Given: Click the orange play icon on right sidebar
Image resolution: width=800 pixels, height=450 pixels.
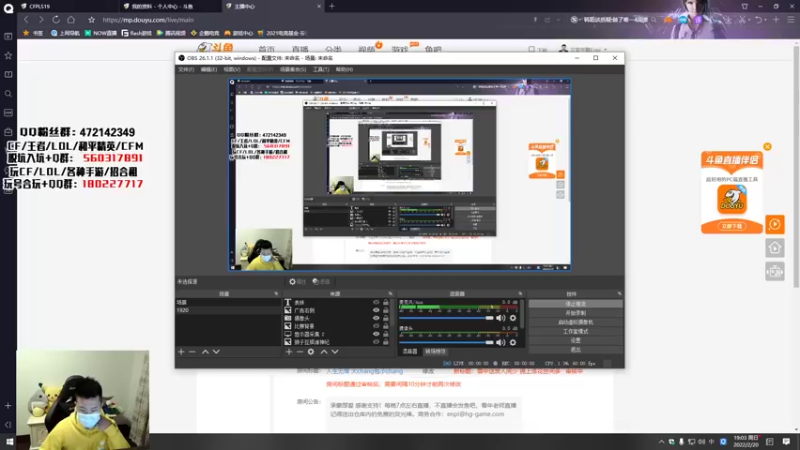Looking at the screenshot, I should coord(774,224).
